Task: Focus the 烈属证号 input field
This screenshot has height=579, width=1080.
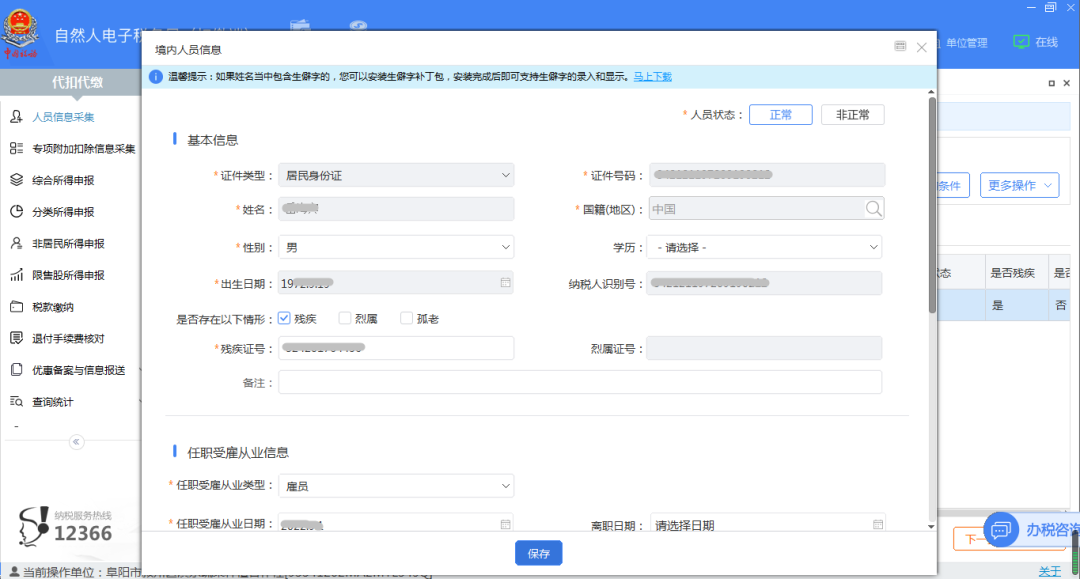Action: (x=764, y=348)
